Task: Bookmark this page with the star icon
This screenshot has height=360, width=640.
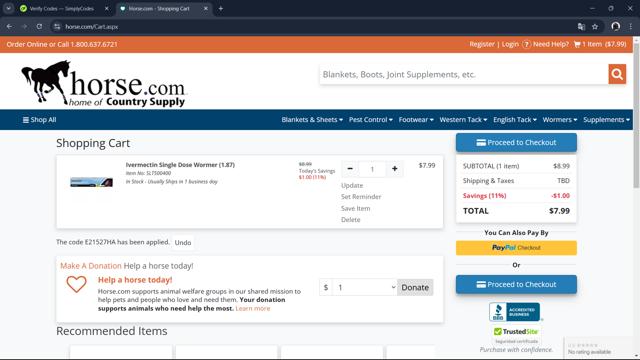Action: click(x=595, y=27)
